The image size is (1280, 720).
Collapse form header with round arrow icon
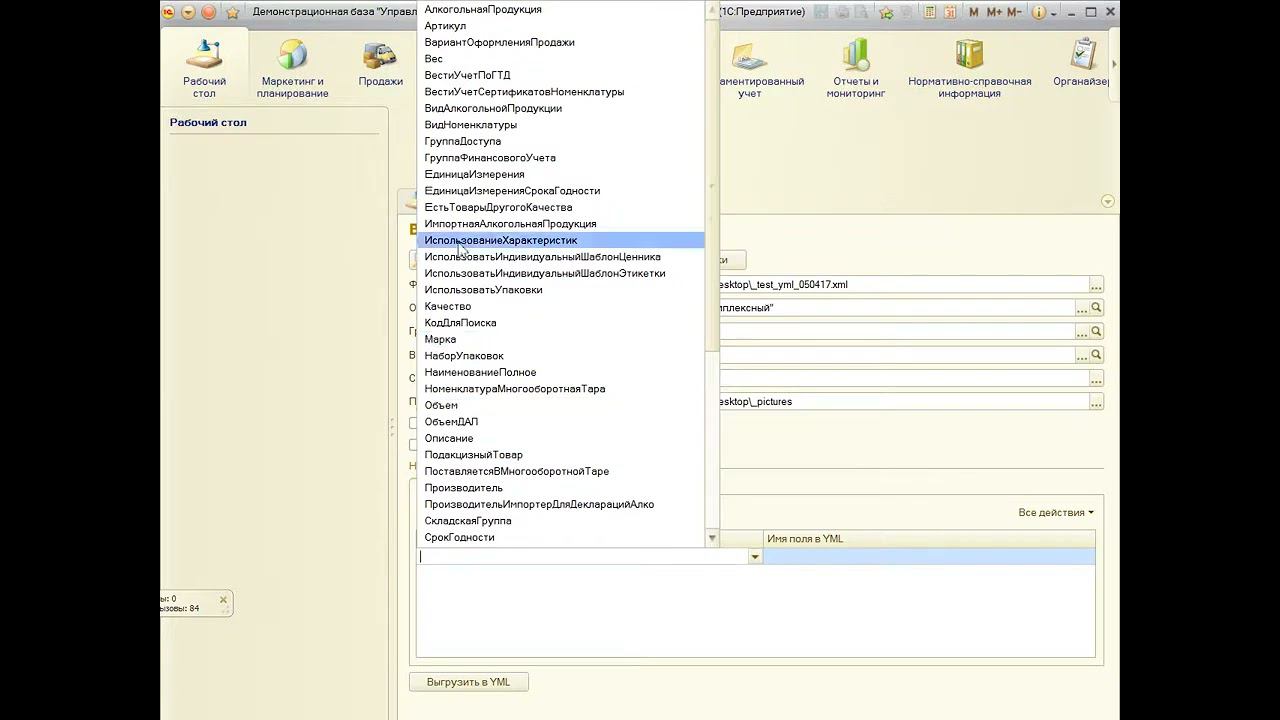(x=1107, y=201)
